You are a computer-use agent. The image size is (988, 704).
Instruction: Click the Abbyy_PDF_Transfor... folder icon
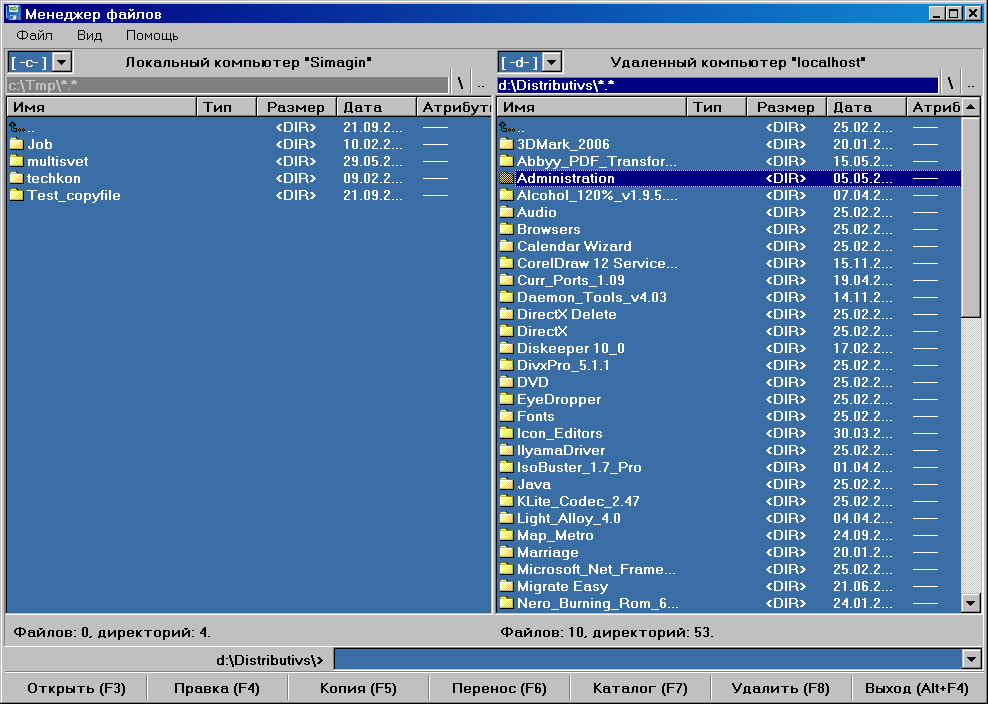tap(507, 161)
